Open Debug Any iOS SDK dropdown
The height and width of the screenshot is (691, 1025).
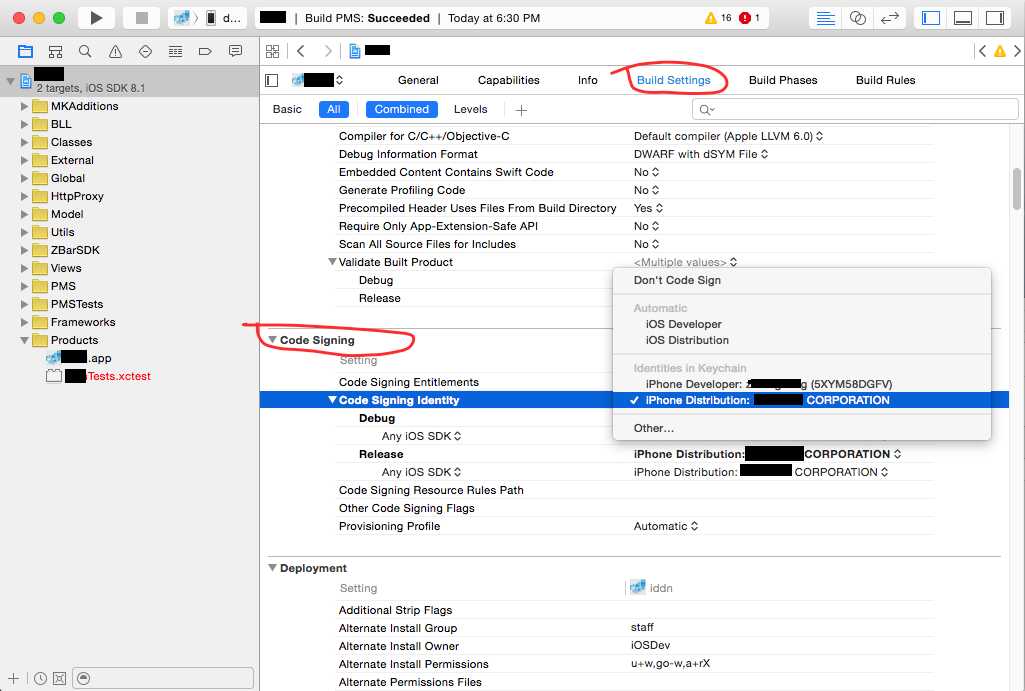422,436
